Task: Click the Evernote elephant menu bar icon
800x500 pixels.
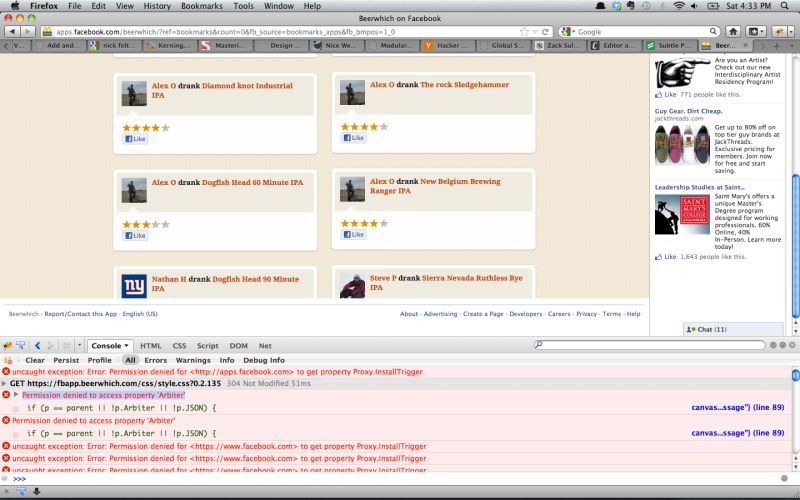Action: 631,6
